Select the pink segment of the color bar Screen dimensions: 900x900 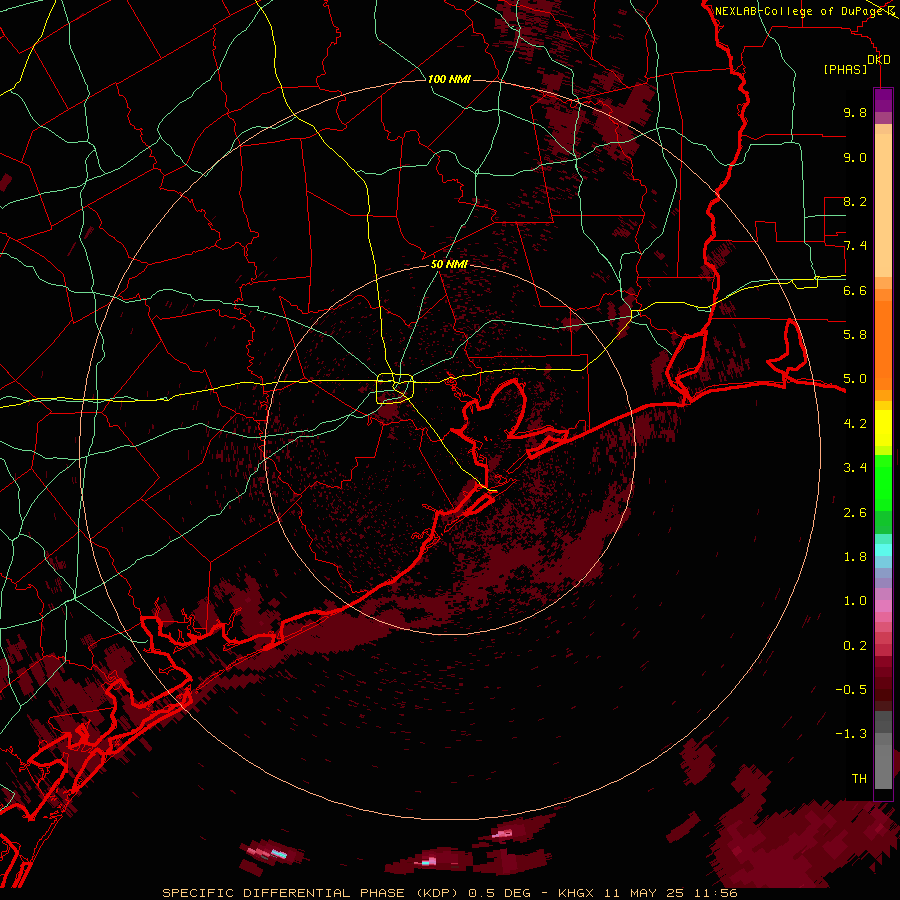click(883, 606)
